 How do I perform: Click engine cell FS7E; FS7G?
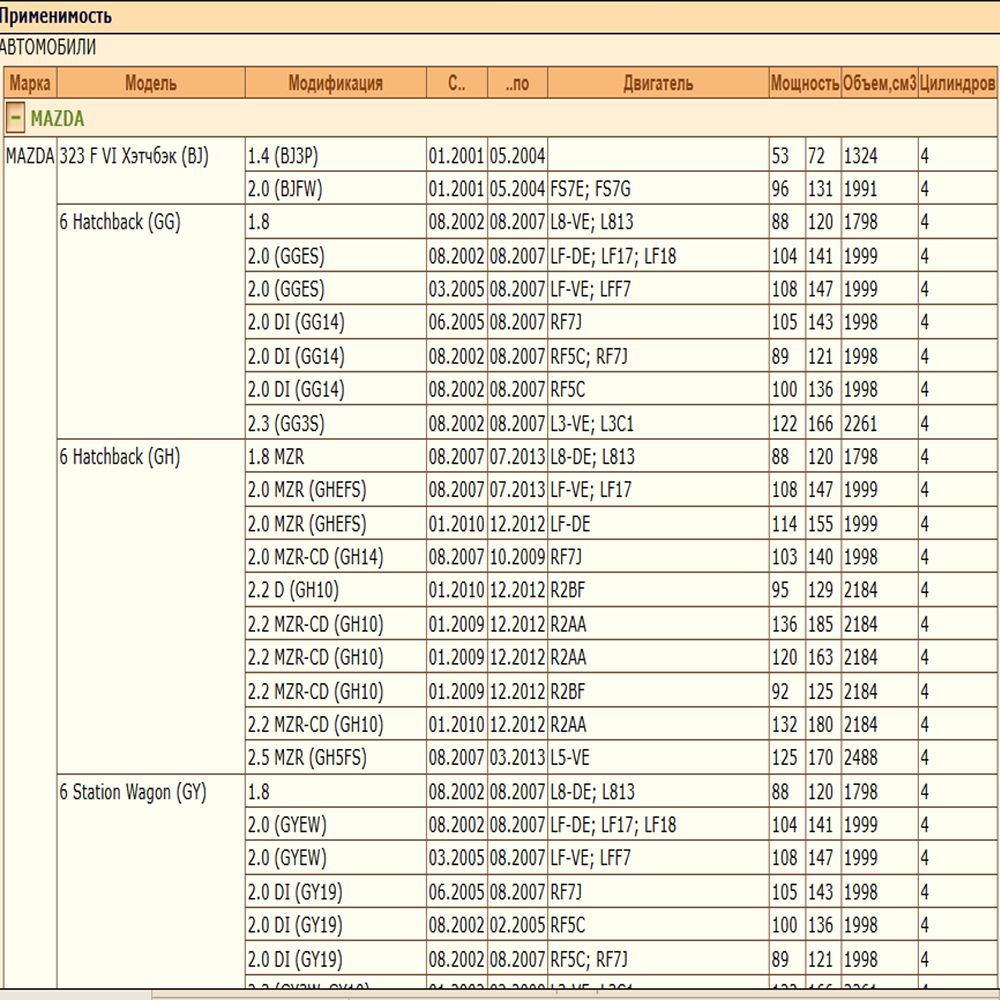658,188
